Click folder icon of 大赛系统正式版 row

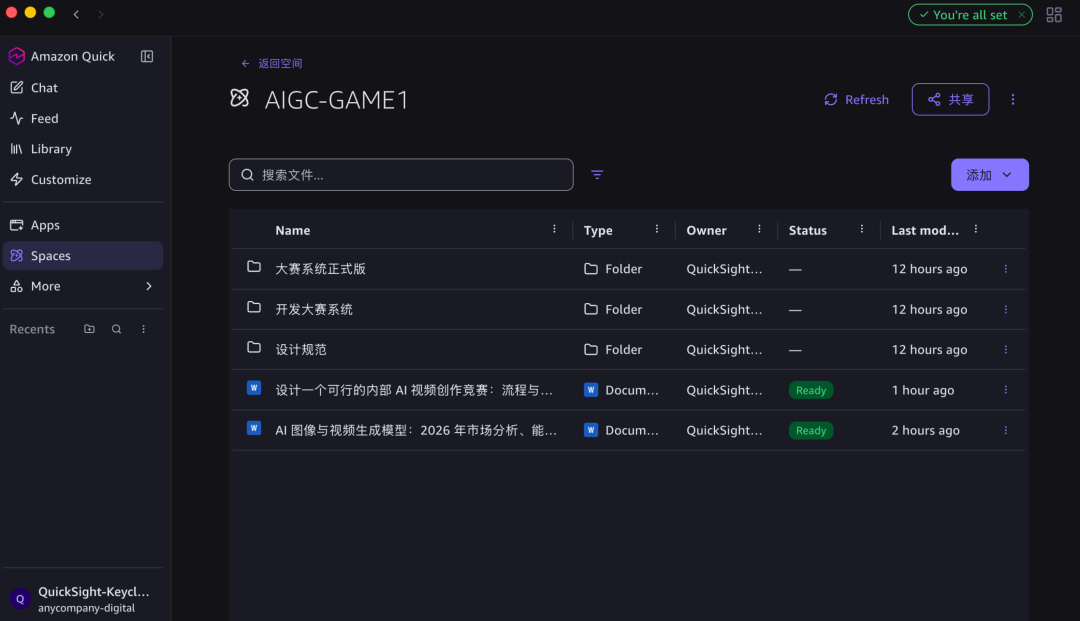pyautogui.click(x=253, y=266)
